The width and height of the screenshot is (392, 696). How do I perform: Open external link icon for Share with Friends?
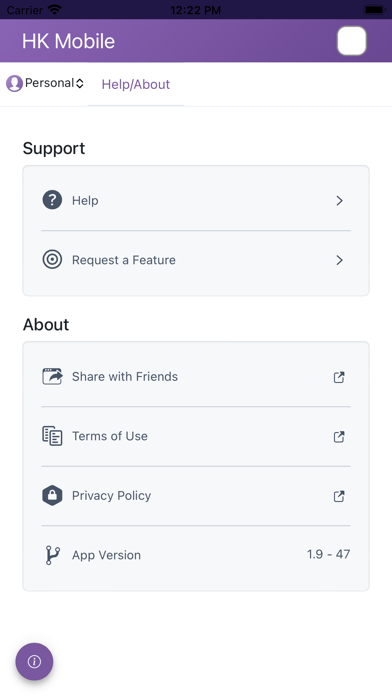(x=339, y=377)
